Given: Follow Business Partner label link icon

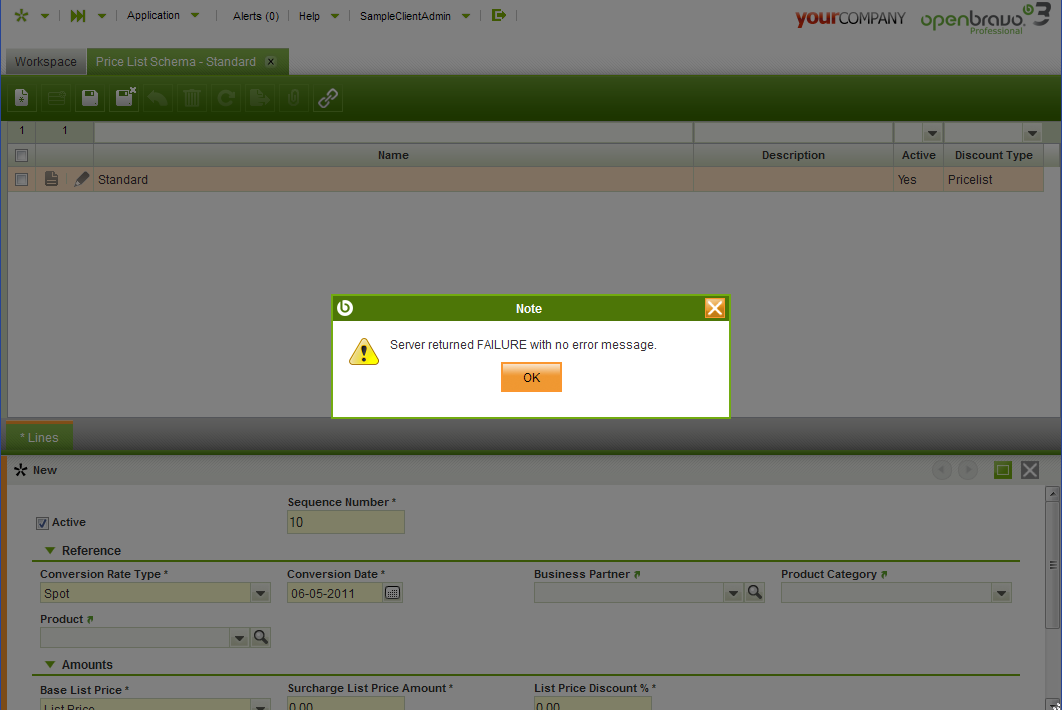Looking at the screenshot, I should click(637, 575).
